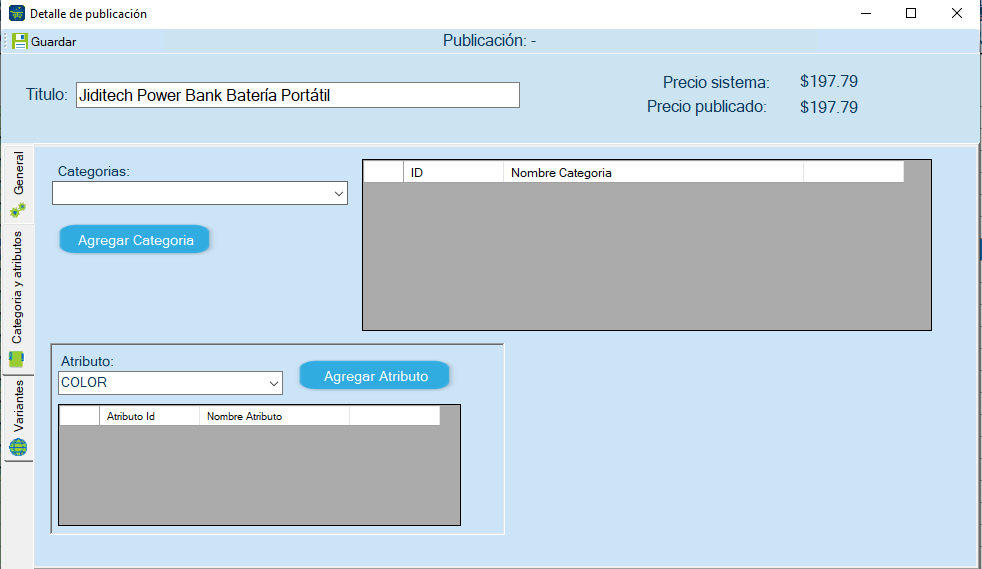Click the green book icon on Categoria tab
The image size is (982, 569).
click(16, 359)
